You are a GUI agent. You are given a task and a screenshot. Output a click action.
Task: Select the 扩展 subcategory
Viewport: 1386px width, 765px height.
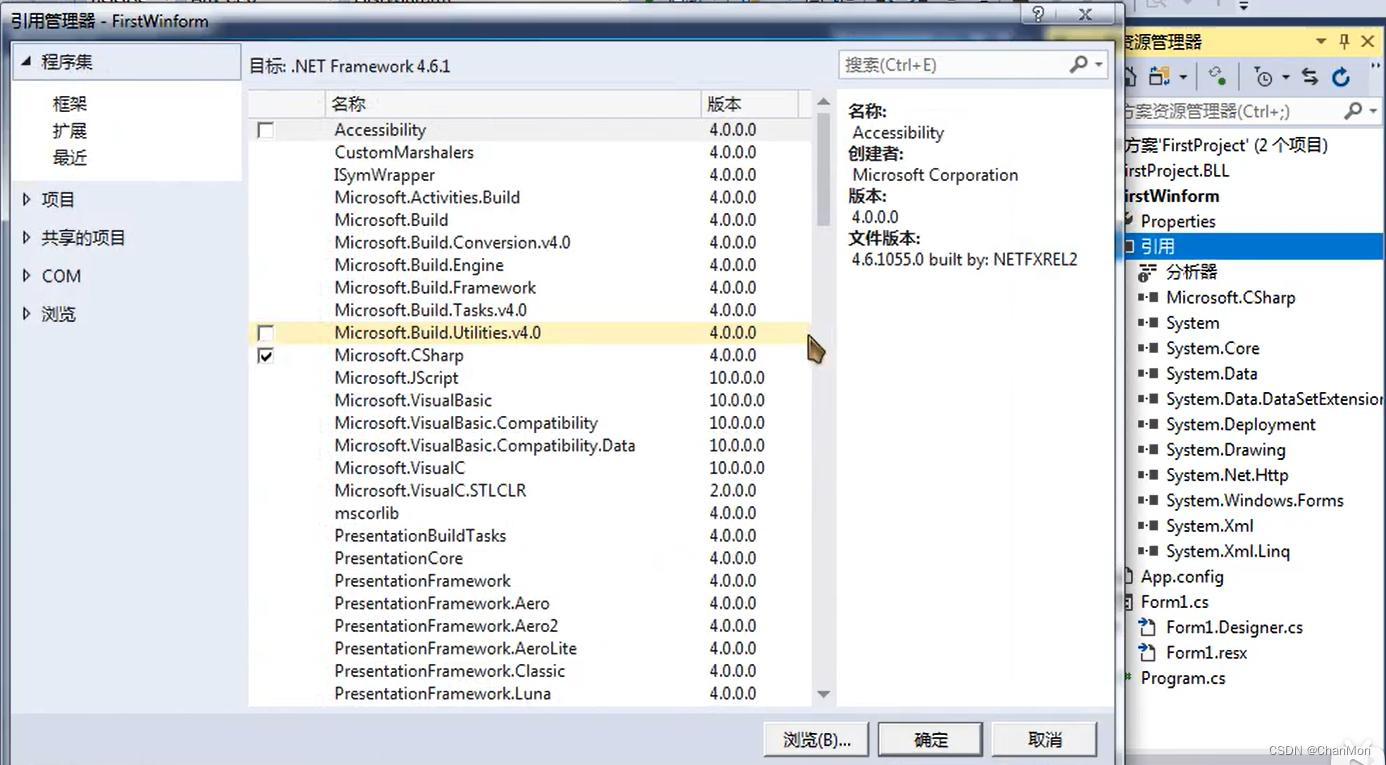[x=70, y=131]
